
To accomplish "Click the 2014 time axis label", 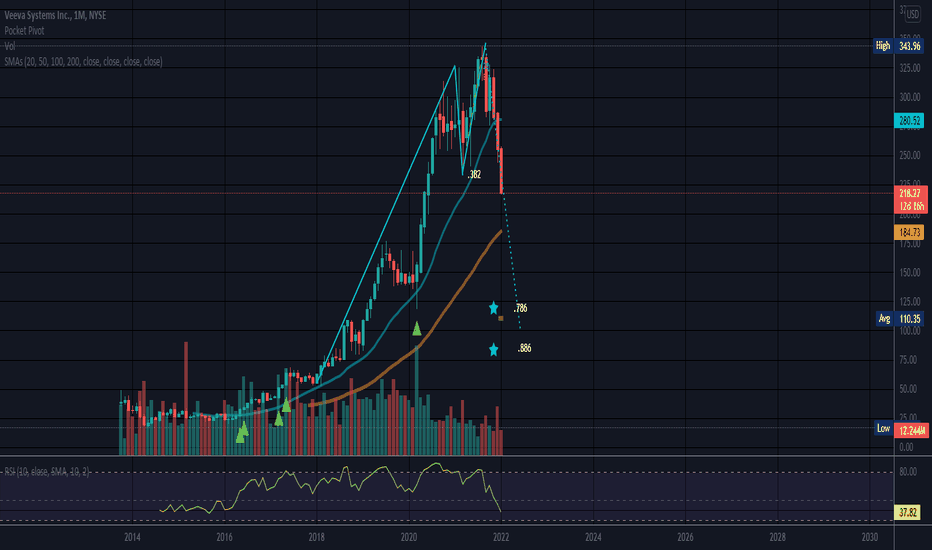I will click(x=132, y=537).
